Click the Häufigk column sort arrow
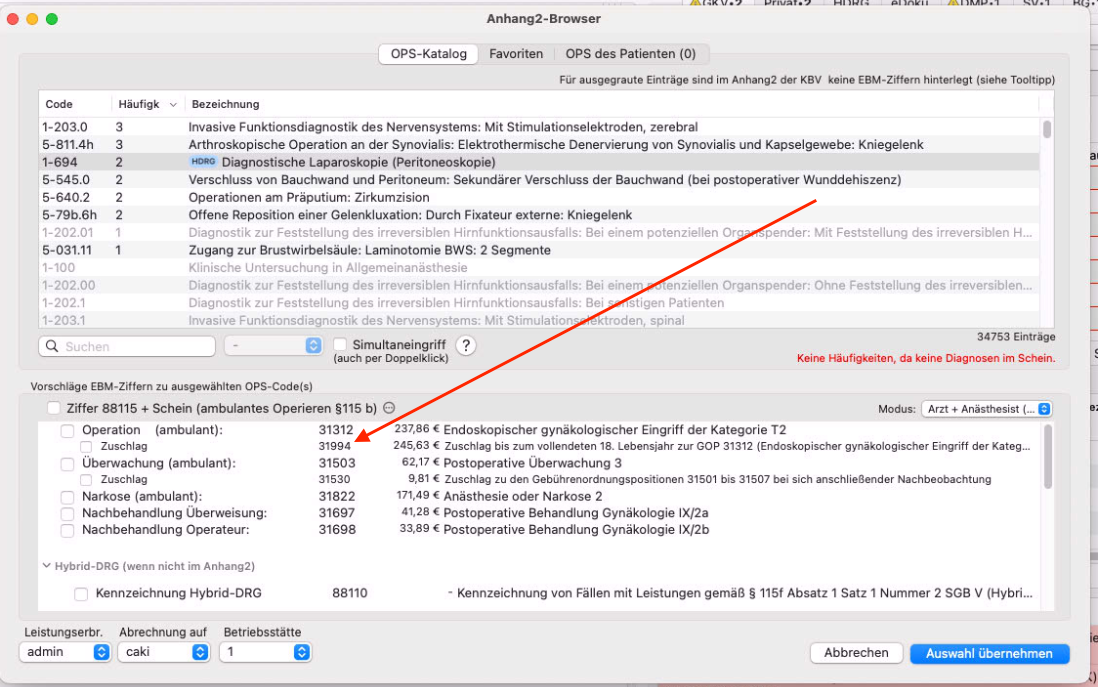The height and width of the screenshot is (687, 1098). coord(173,104)
